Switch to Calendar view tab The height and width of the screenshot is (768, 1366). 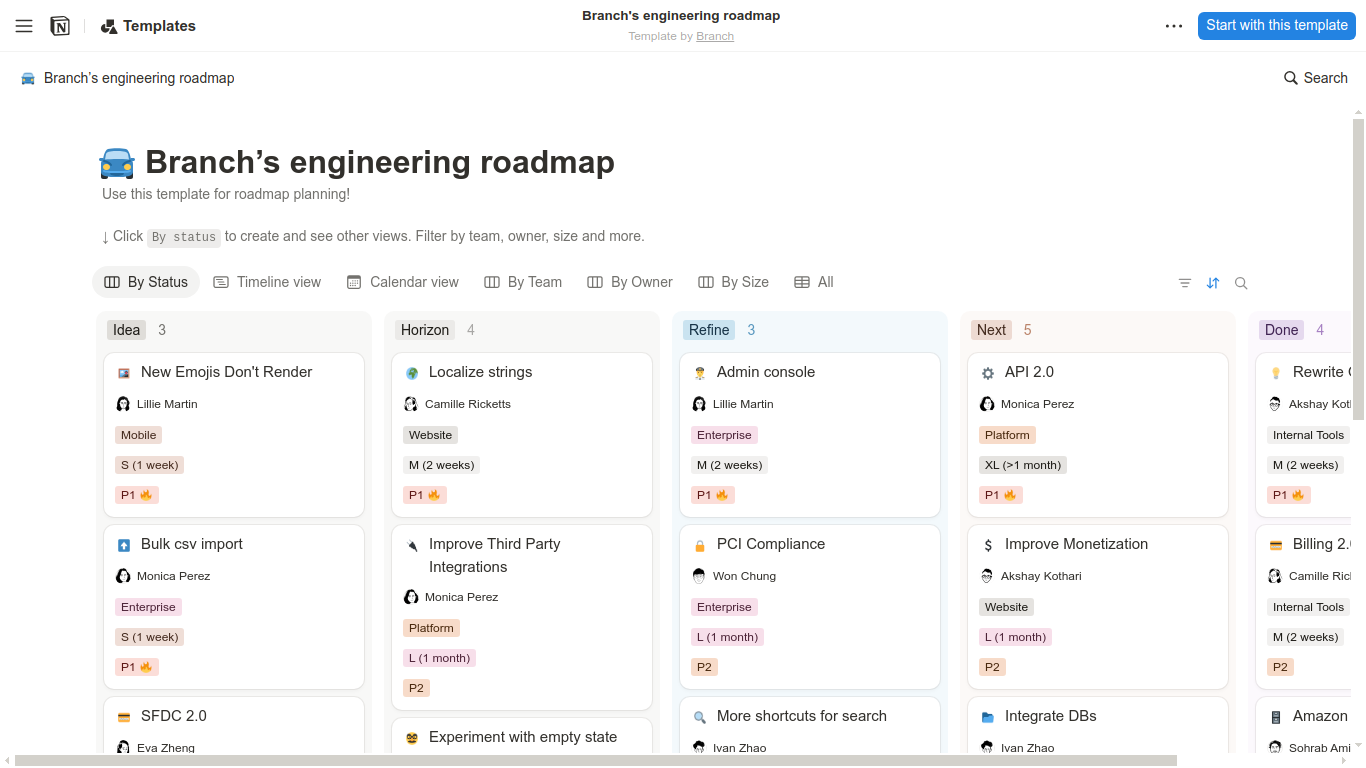pos(403,282)
